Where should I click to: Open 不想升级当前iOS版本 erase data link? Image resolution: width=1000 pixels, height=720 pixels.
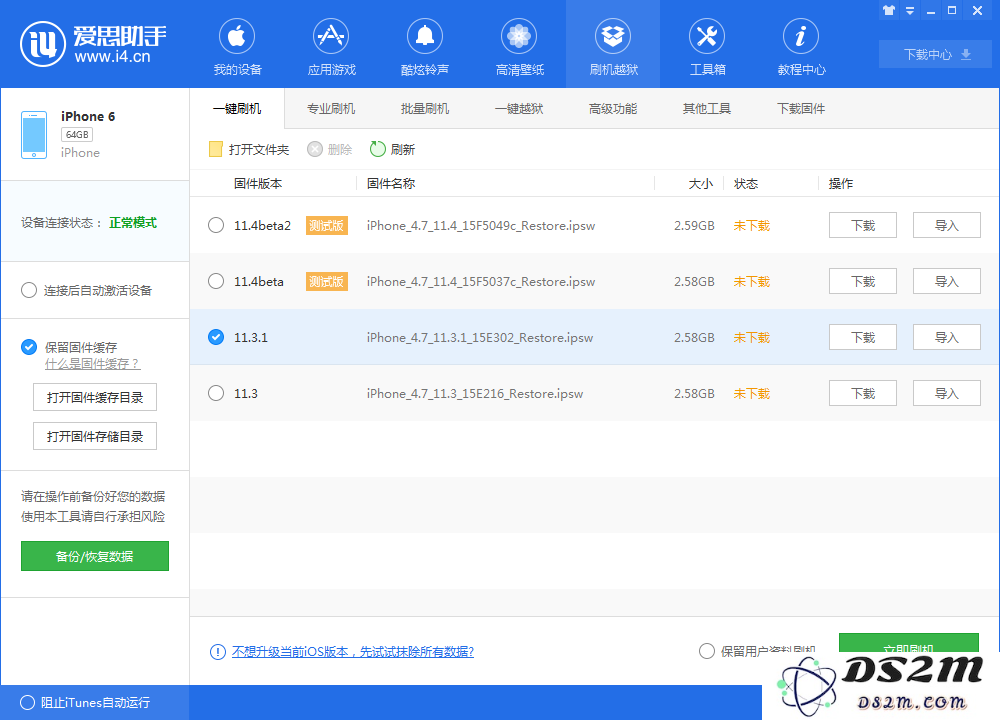point(353,652)
